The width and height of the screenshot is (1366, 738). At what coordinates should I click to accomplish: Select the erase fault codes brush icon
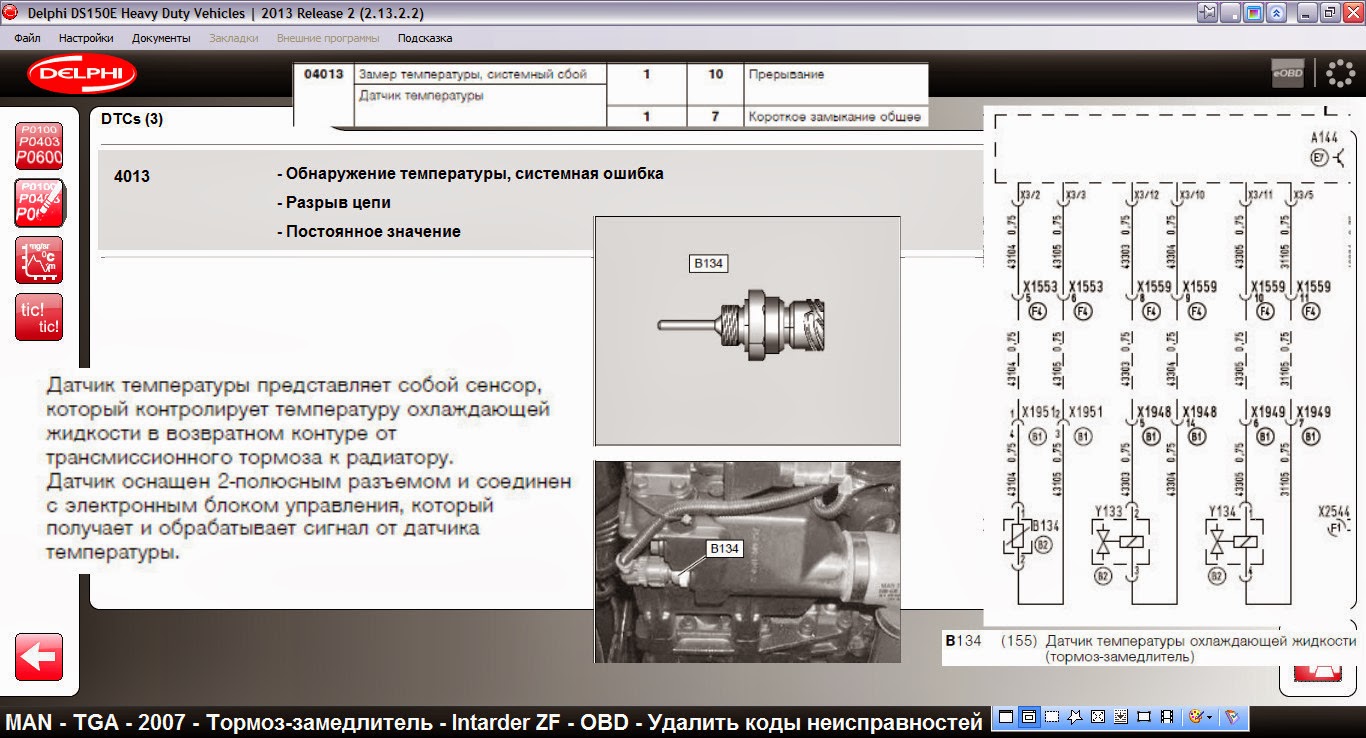(39, 203)
